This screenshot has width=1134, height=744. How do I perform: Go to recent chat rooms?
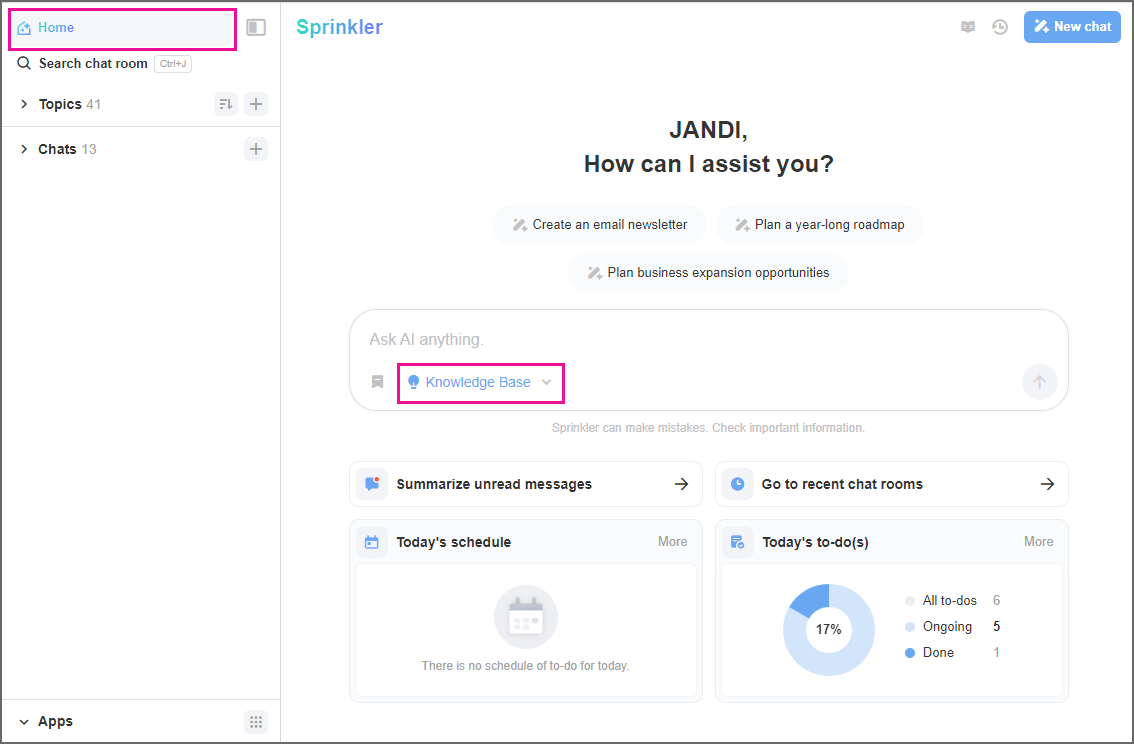[892, 484]
